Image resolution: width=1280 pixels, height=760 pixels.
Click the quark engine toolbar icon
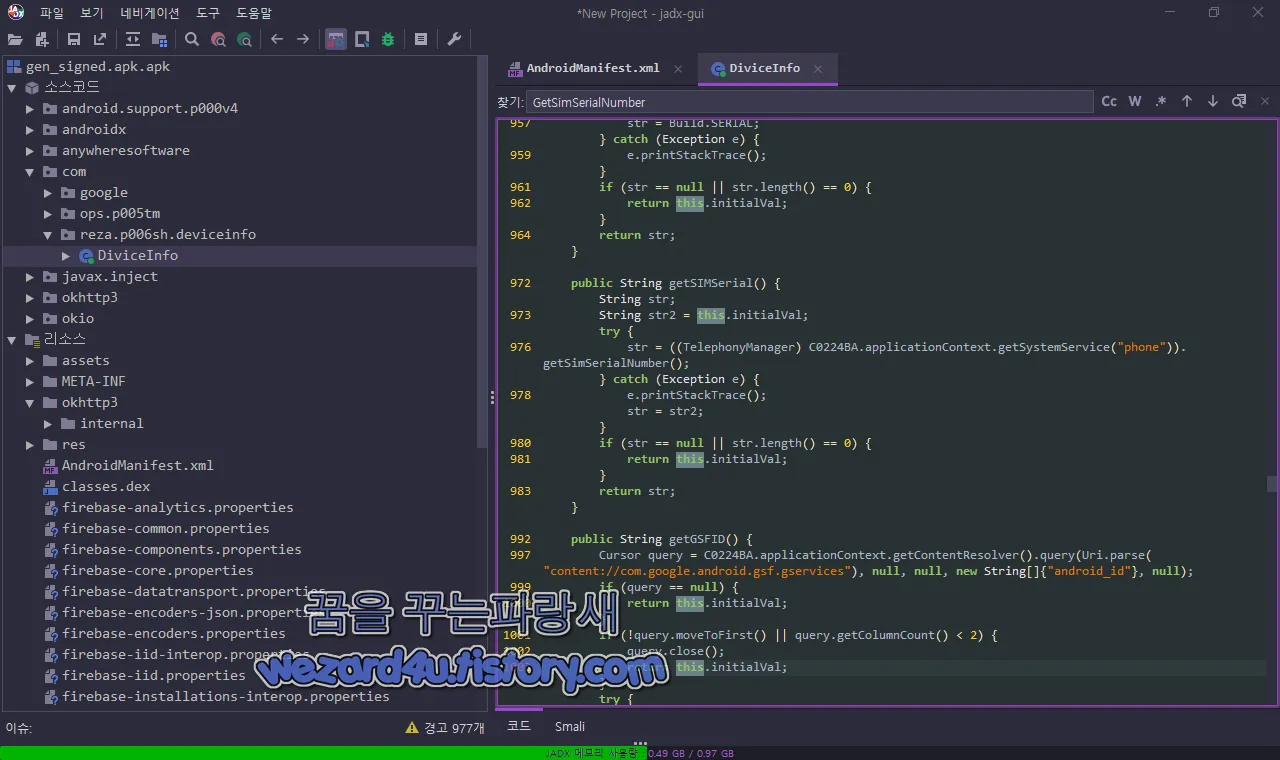pos(362,39)
